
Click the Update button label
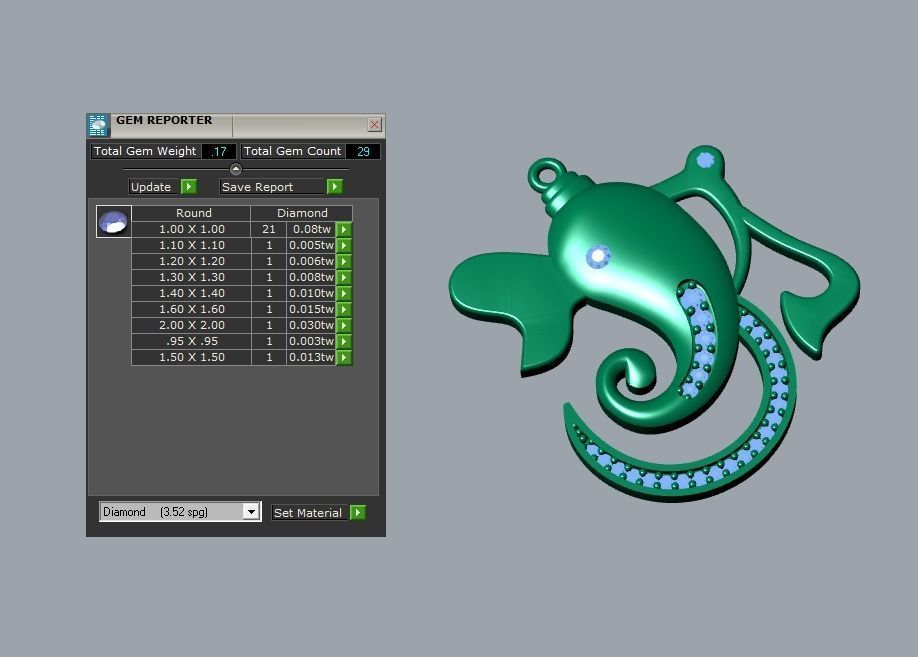(x=153, y=187)
